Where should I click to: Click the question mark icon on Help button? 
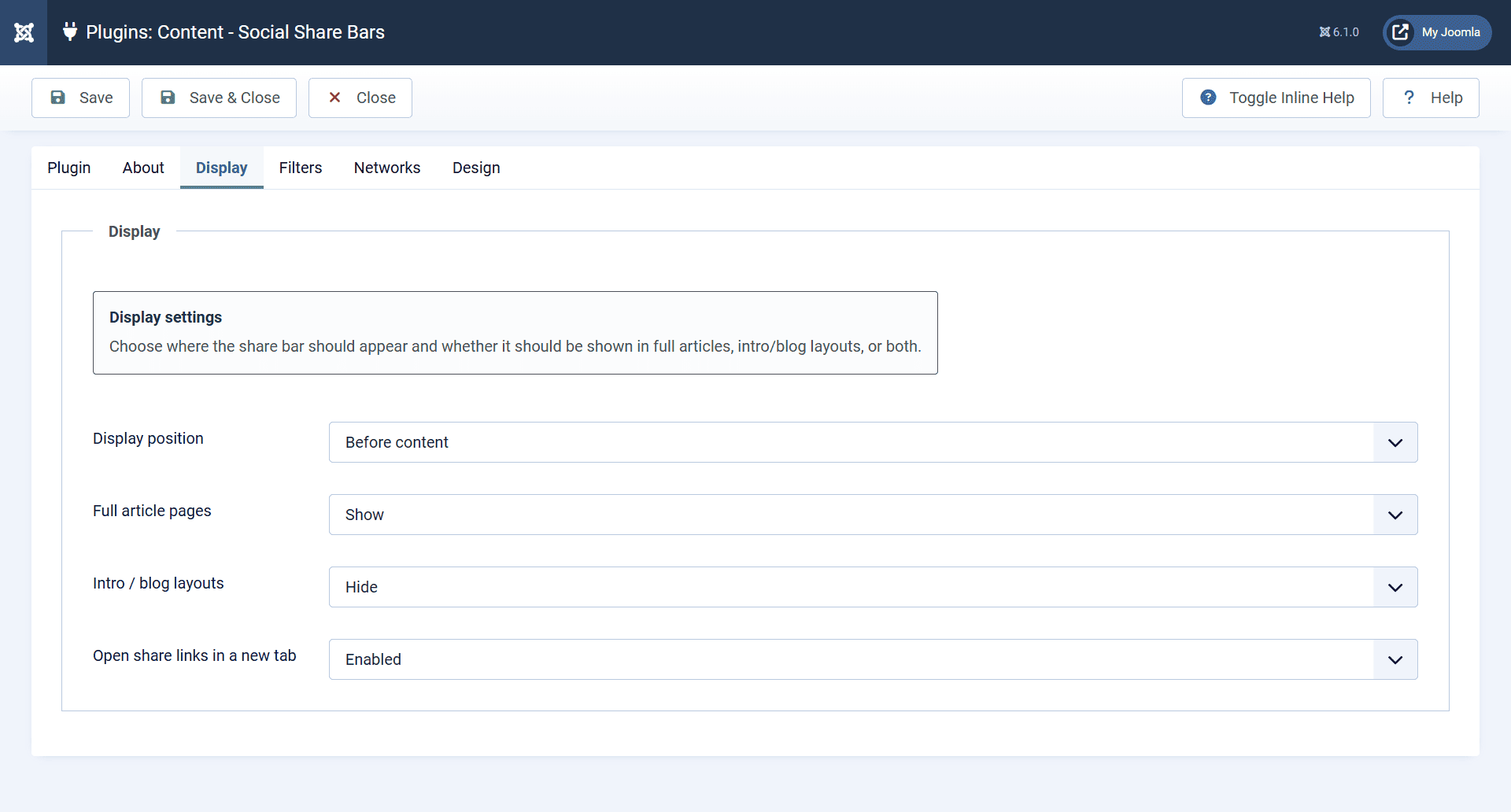point(1409,98)
